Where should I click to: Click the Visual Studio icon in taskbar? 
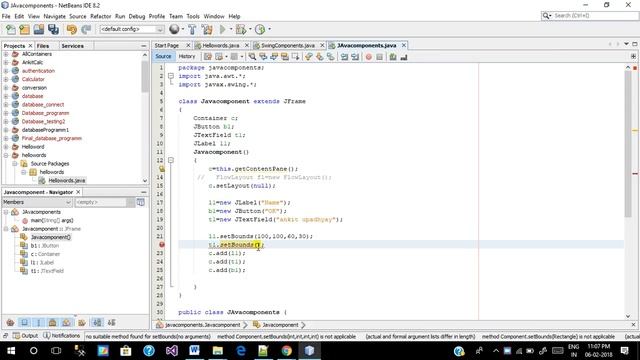pos(171,351)
